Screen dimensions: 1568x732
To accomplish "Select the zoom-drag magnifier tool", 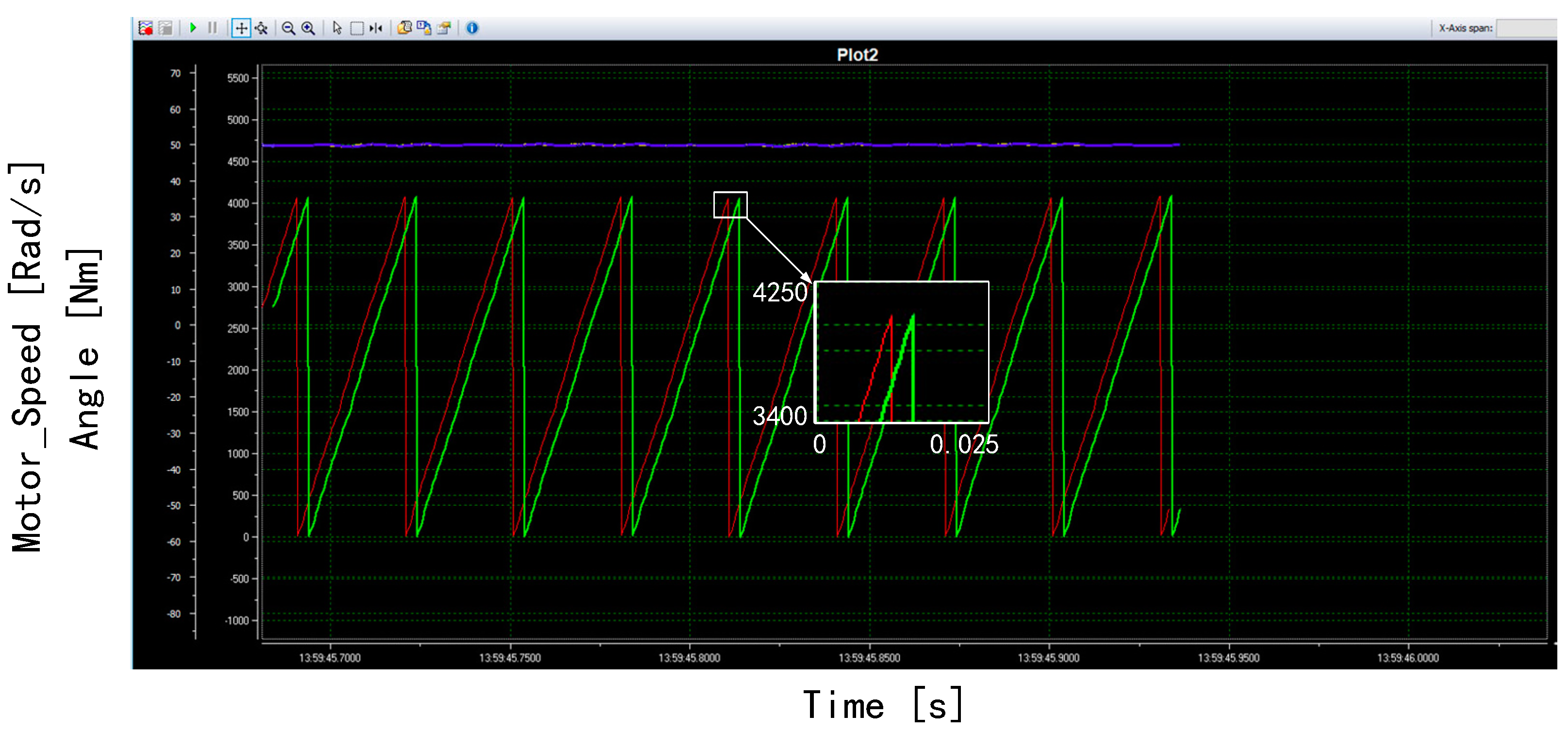I will pyautogui.click(x=263, y=28).
